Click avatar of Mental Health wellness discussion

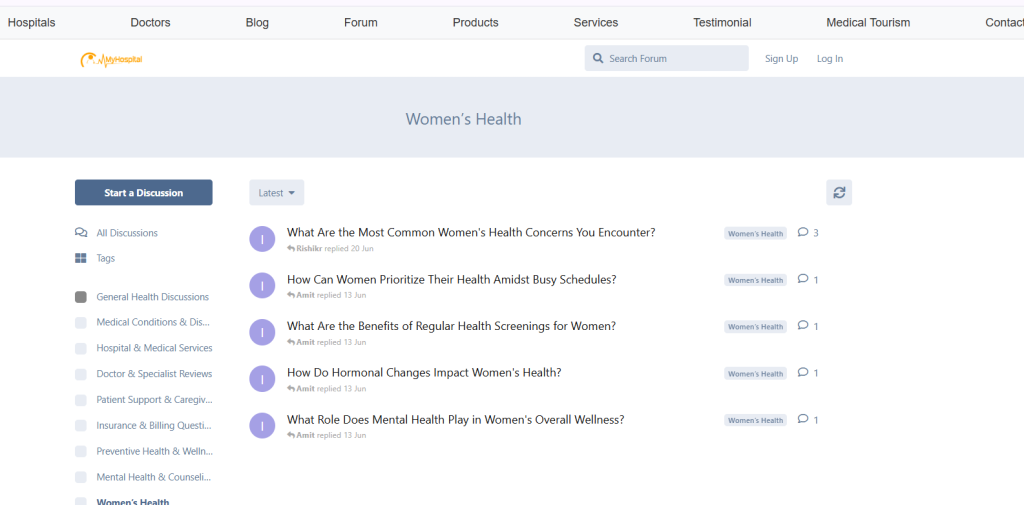click(262, 426)
